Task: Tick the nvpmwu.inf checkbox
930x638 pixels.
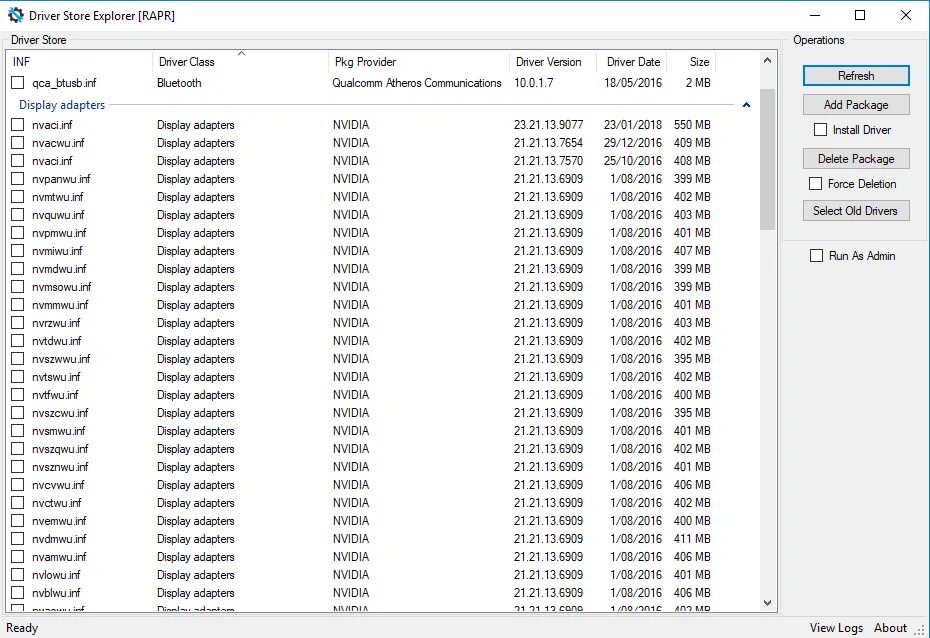Action: pos(18,232)
